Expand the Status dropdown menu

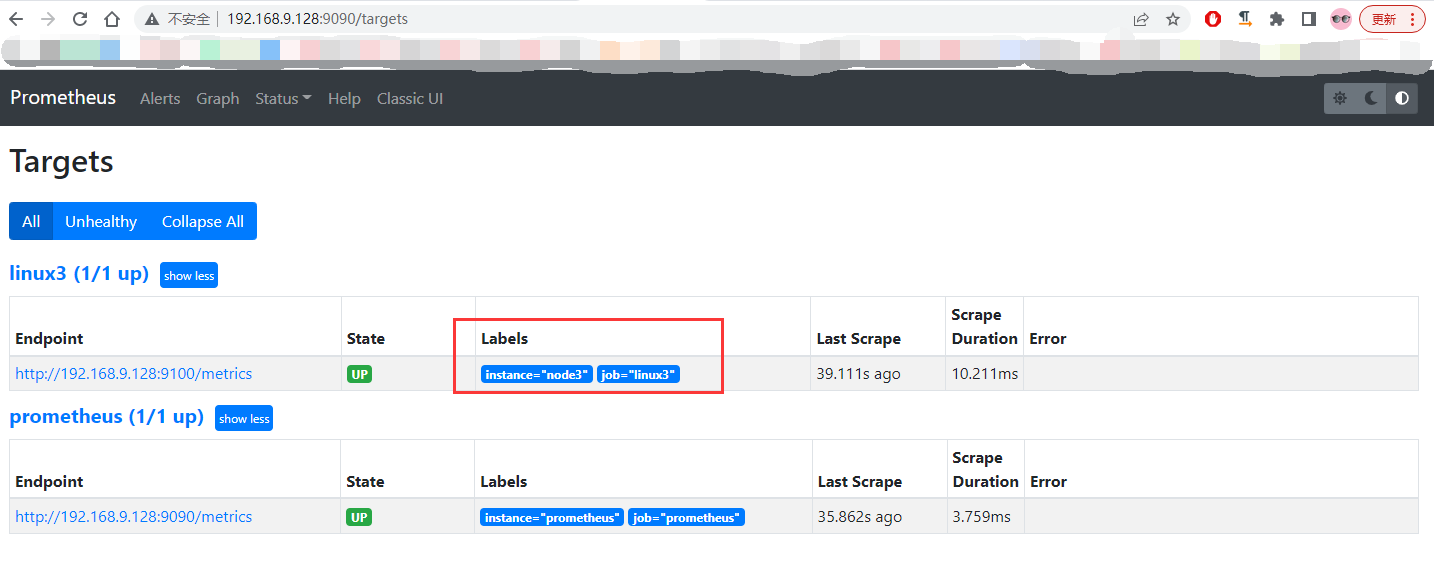(283, 99)
